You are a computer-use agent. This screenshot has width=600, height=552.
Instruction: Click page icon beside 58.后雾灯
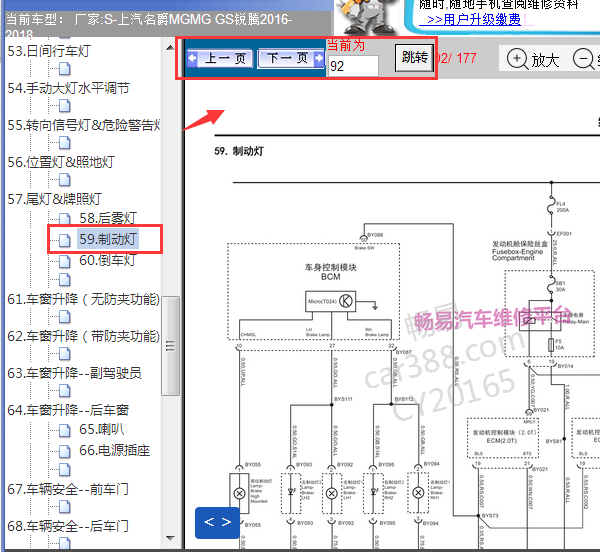65,219
